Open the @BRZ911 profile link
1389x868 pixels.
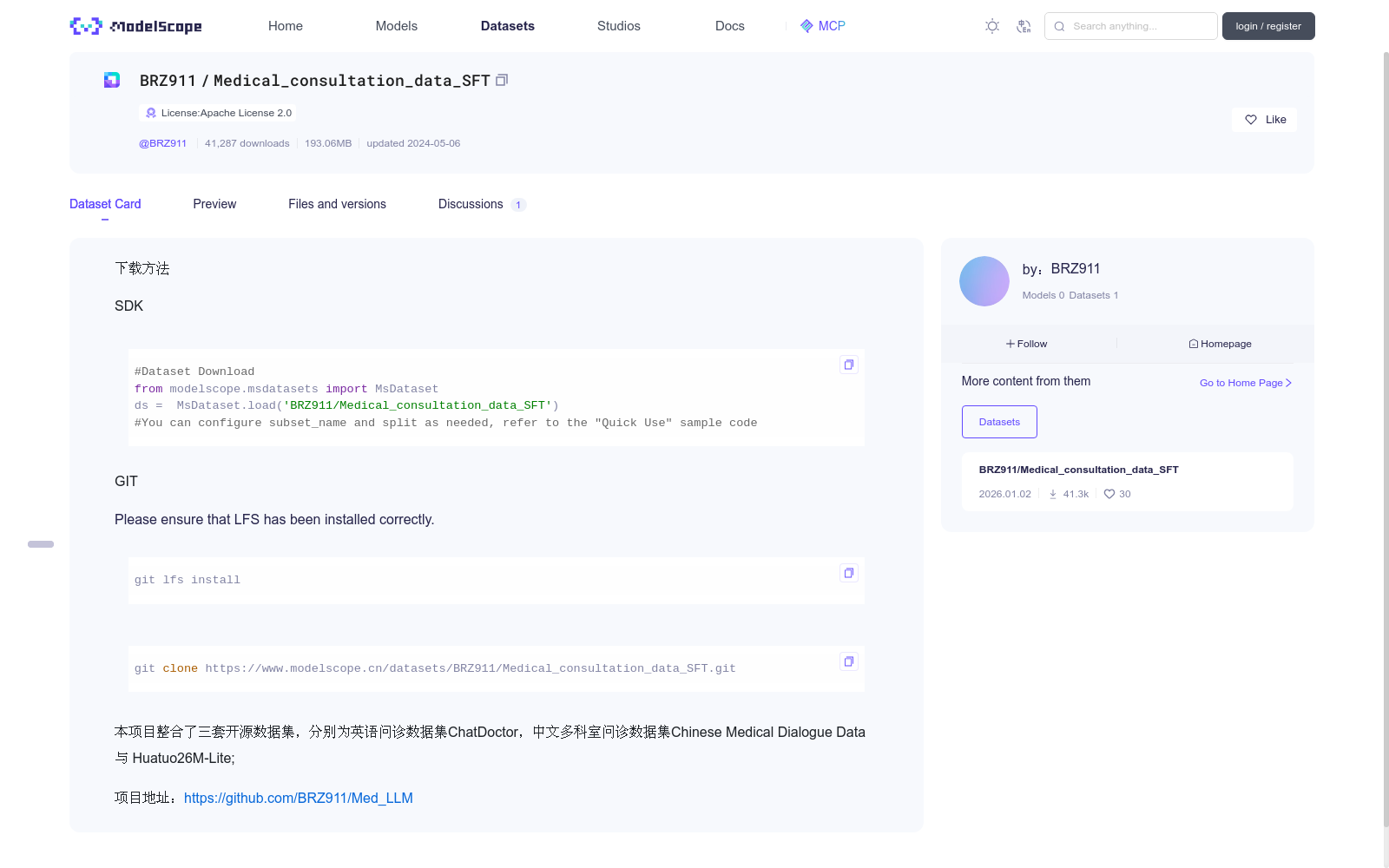click(163, 143)
